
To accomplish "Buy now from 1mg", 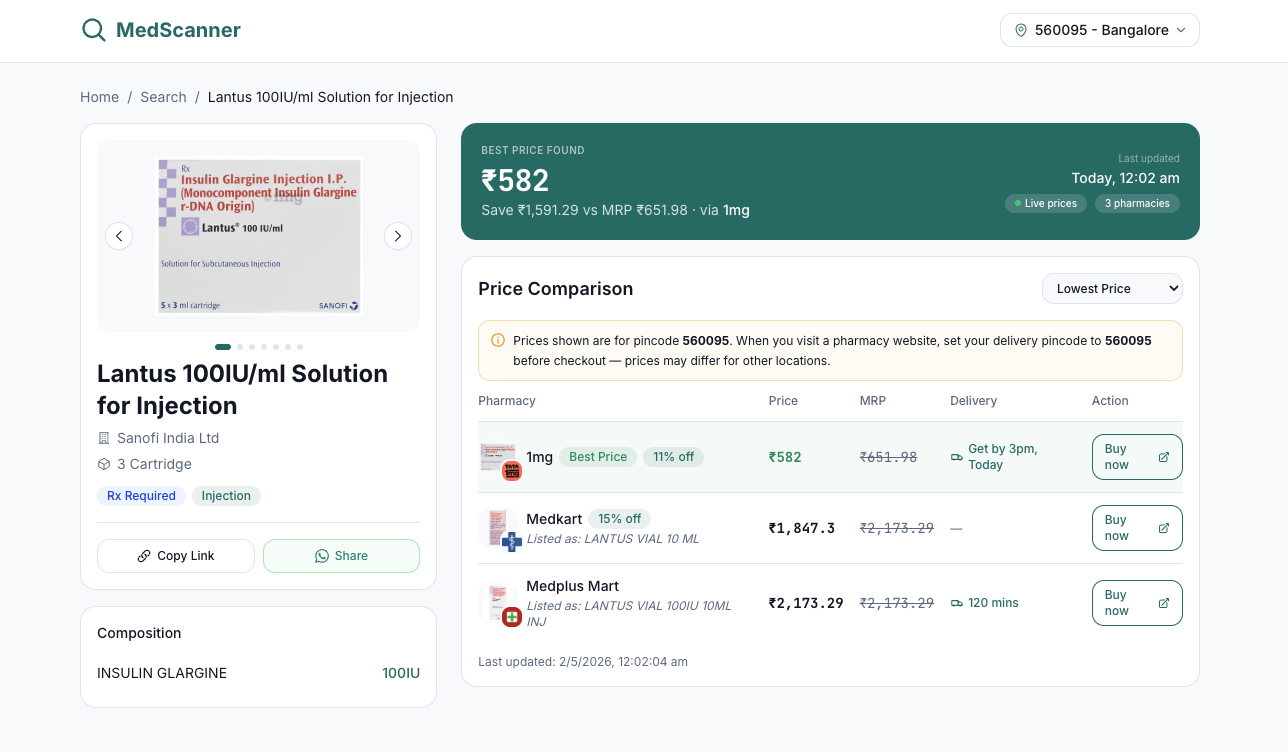I will [1137, 457].
